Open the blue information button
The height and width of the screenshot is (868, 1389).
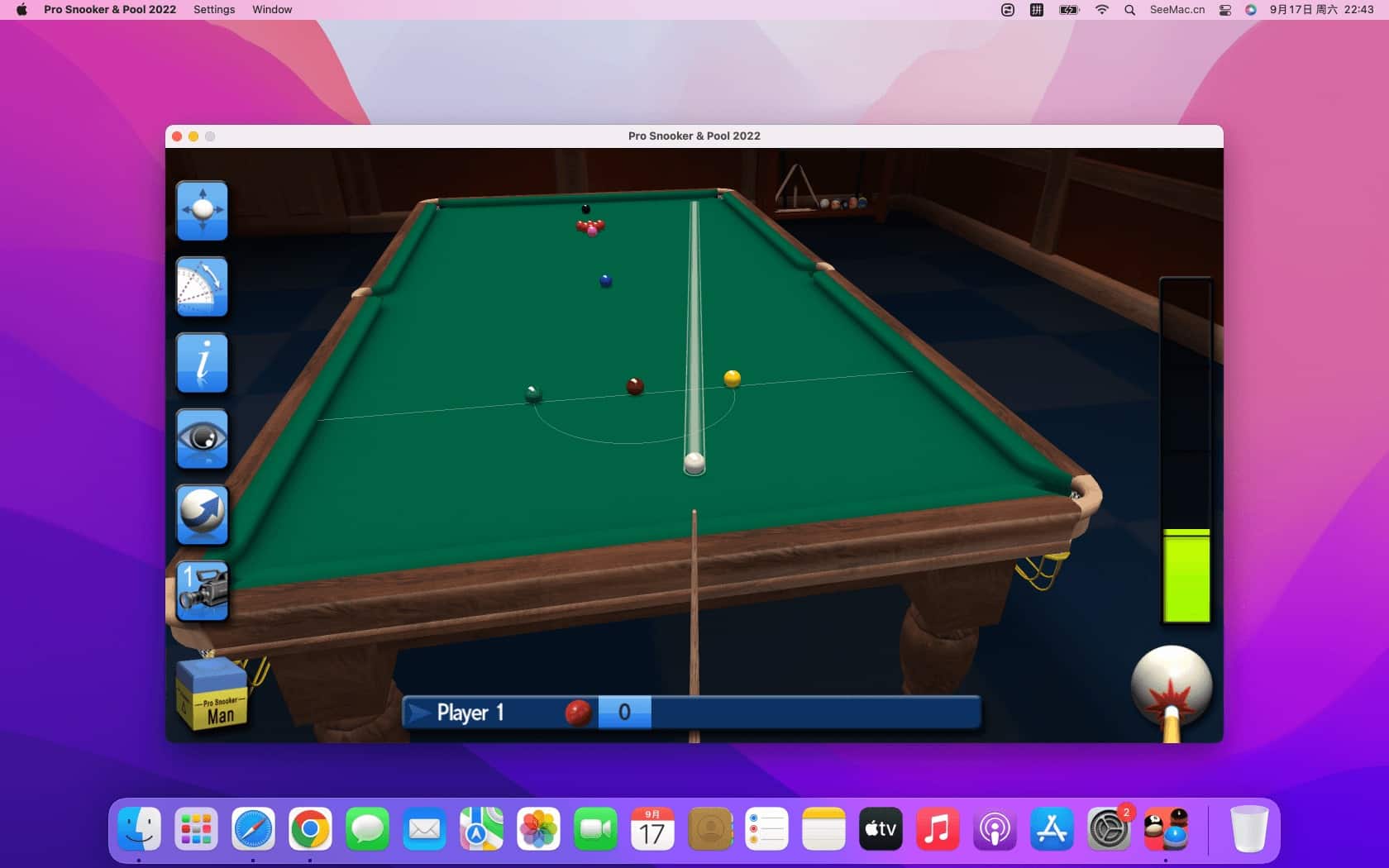202,363
